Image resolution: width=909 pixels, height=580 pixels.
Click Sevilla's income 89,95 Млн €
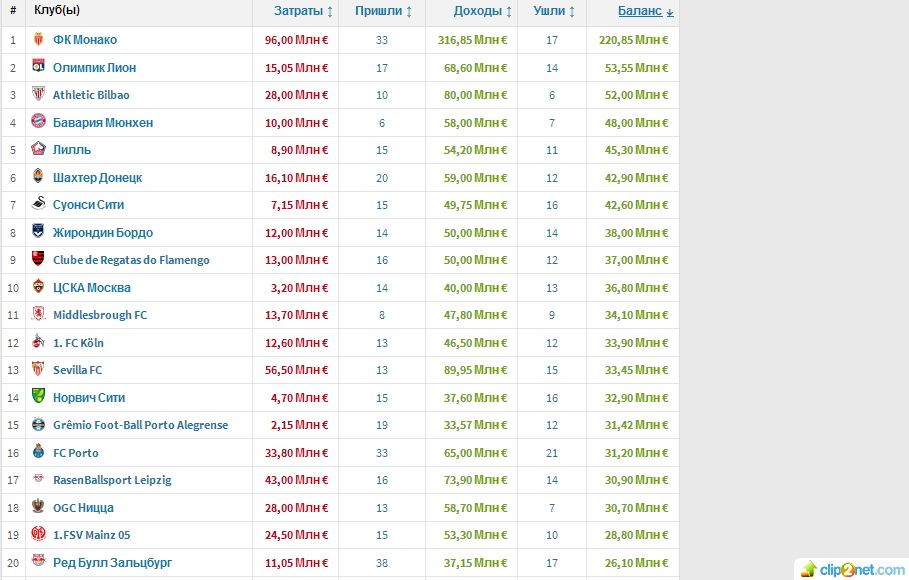click(475, 370)
